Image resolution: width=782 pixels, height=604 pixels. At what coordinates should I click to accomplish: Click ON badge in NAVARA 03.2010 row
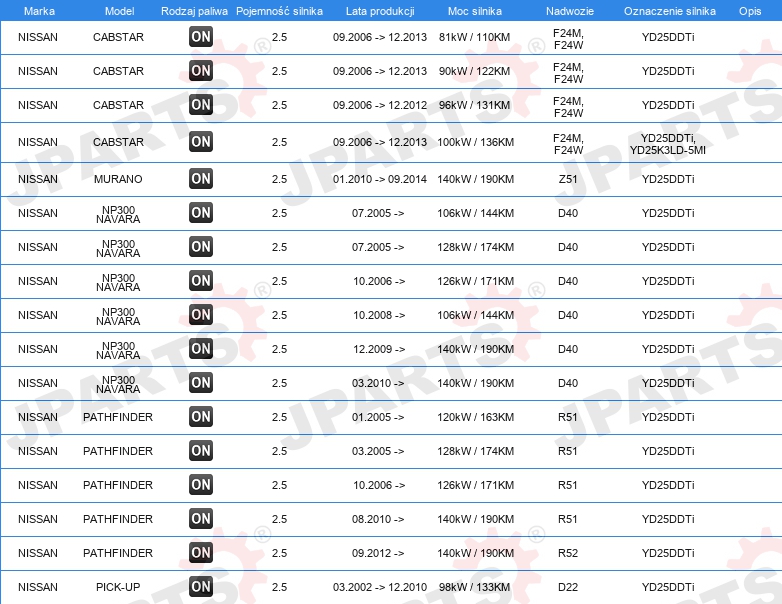coord(201,383)
